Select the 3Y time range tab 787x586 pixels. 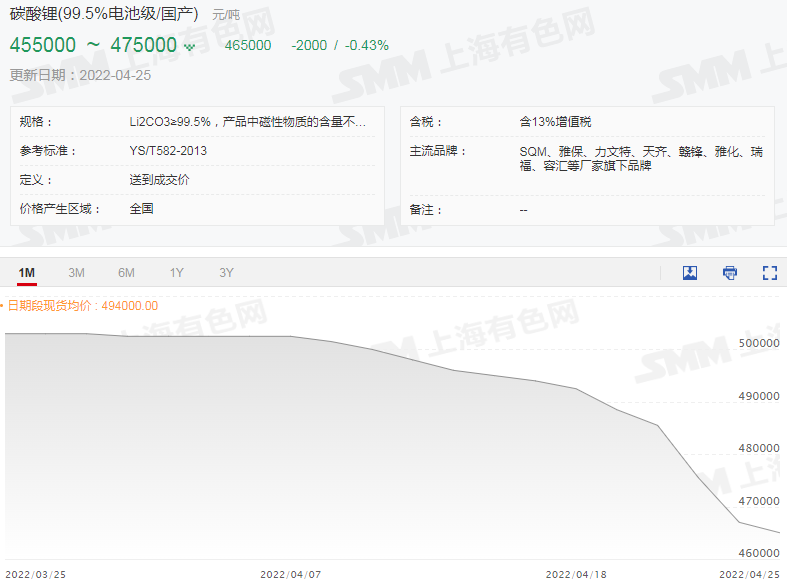[226, 273]
